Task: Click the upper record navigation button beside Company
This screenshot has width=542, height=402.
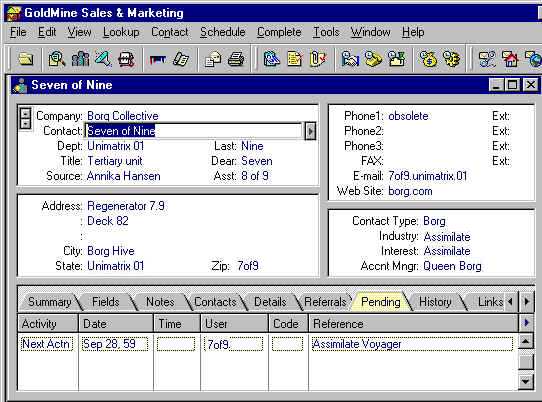Action: (x=25, y=114)
